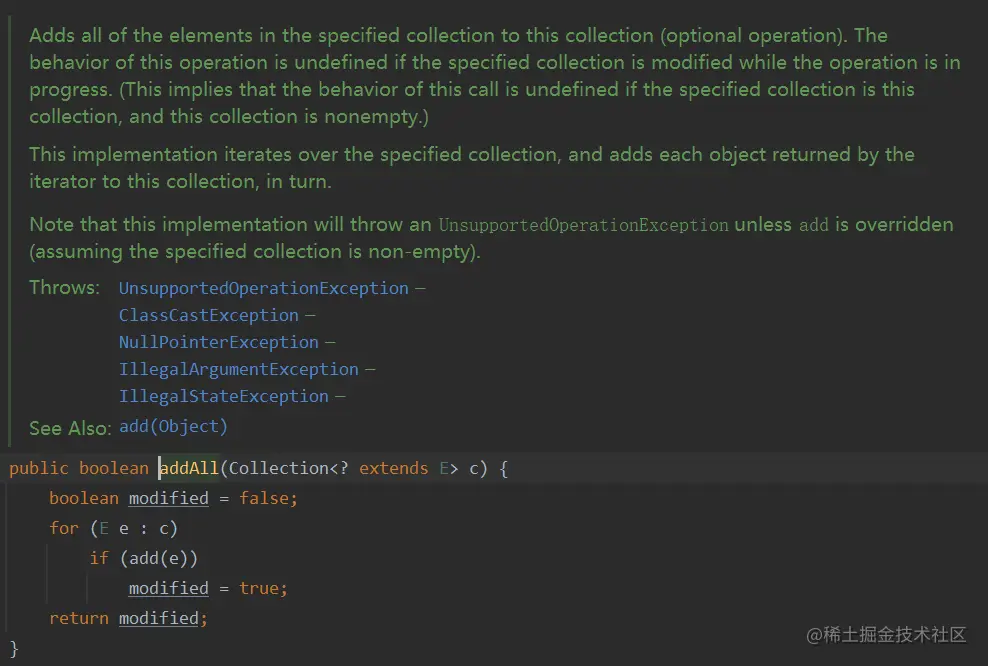The width and height of the screenshot is (988, 666).
Task: Click the addAll method name
Action: tap(188, 468)
